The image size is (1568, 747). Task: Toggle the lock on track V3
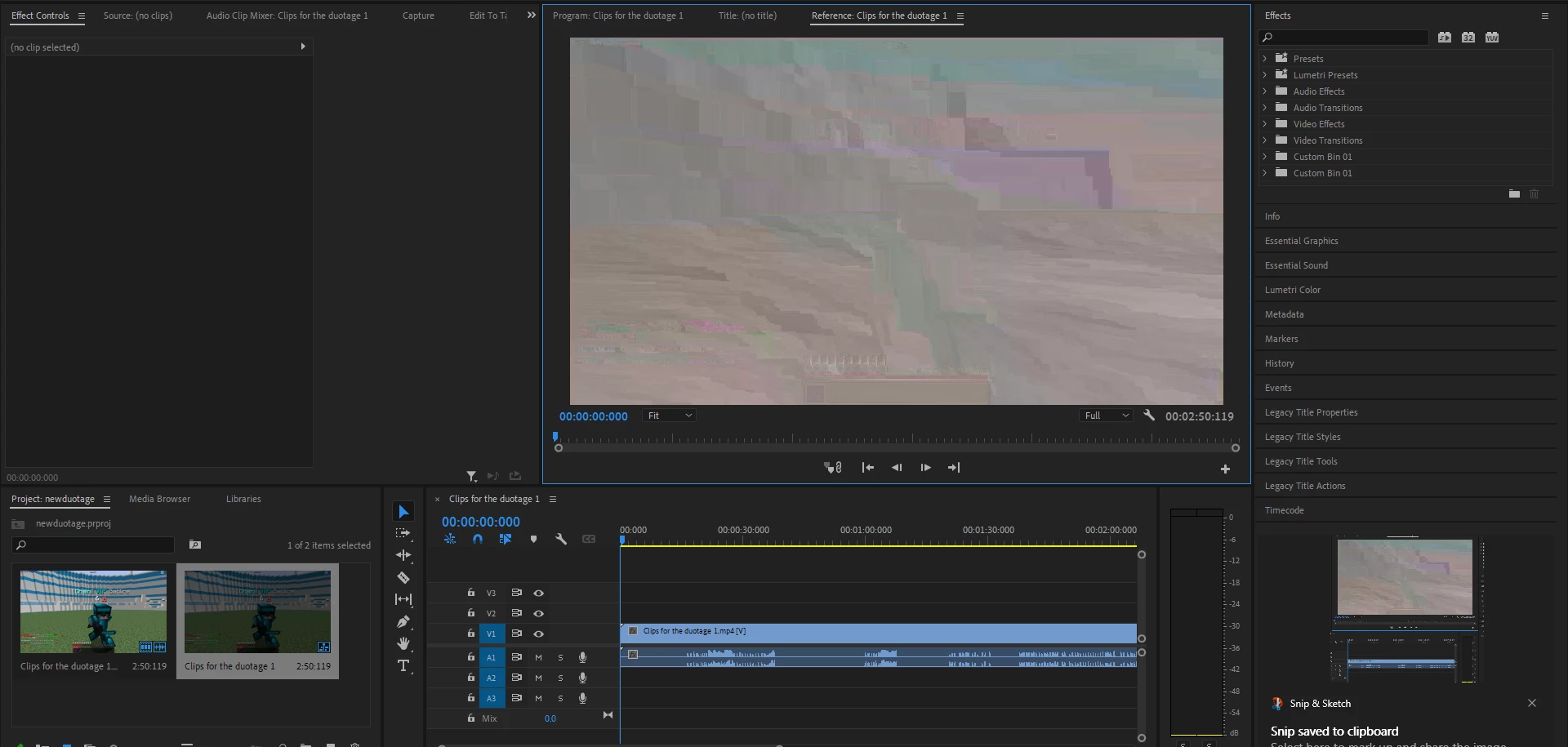[471, 593]
